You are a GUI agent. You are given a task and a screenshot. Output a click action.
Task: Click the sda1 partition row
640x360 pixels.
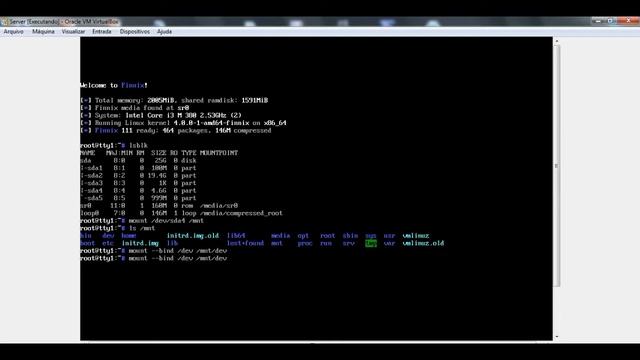click(x=138, y=168)
